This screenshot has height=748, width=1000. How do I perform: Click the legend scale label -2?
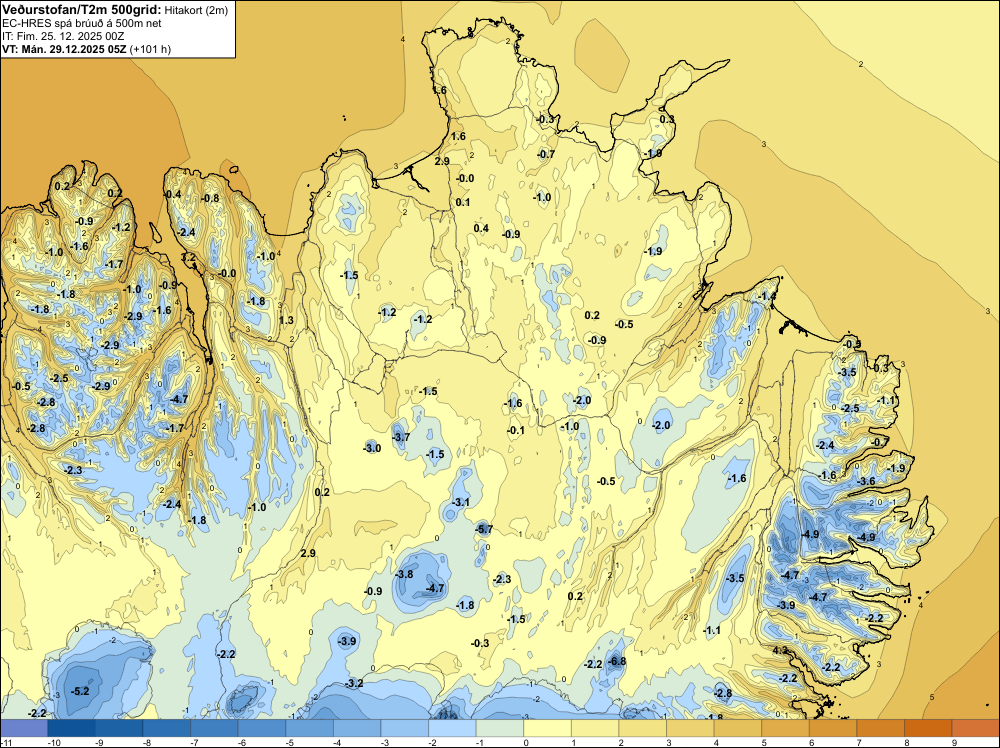pyautogui.click(x=434, y=742)
